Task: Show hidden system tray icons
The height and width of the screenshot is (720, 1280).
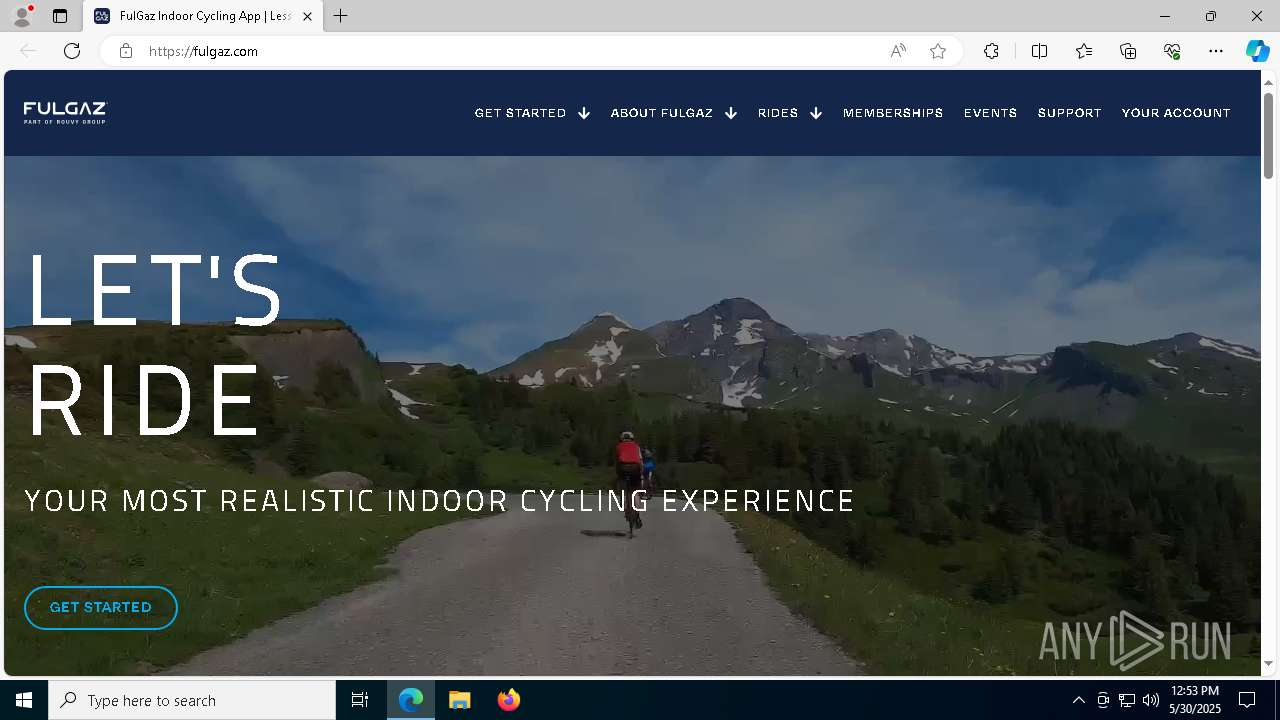Action: [1078, 700]
